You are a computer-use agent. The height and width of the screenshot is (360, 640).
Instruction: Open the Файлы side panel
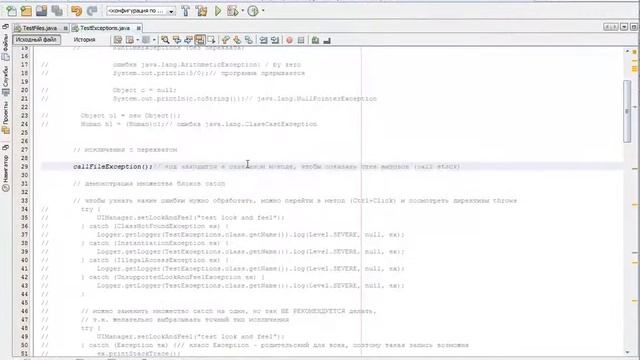tap(5, 47)
